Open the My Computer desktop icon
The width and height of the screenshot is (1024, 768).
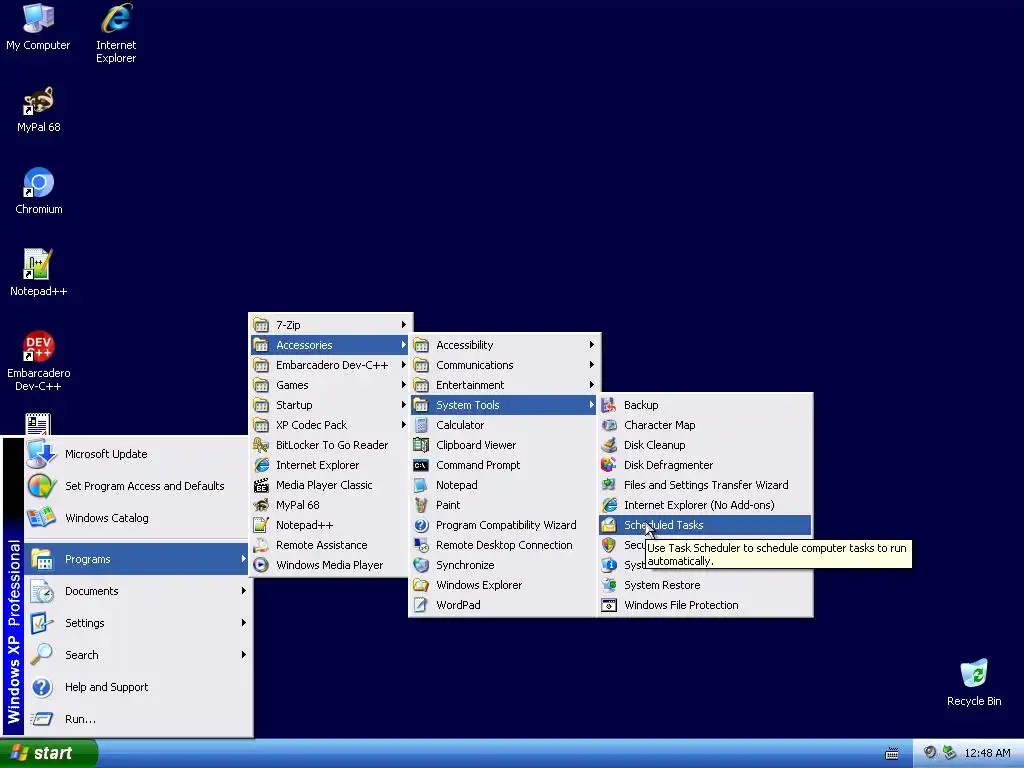tap(38, 26)
